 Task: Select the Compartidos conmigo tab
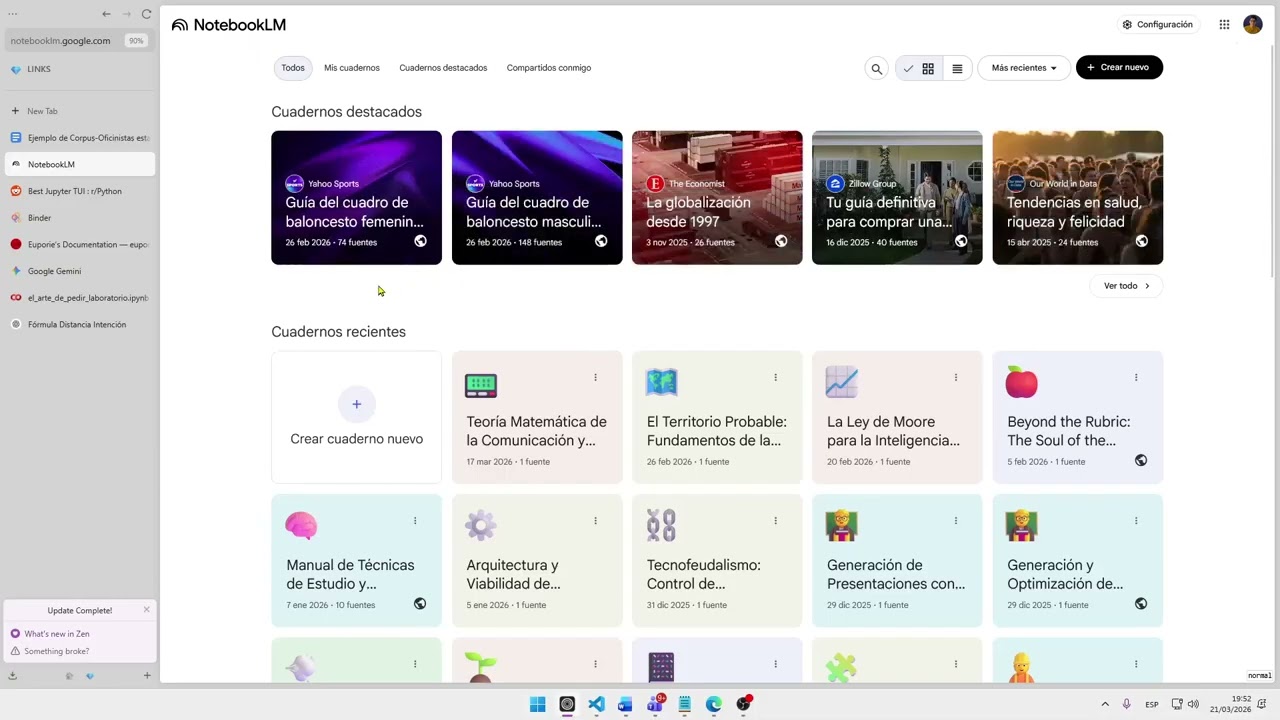(x=549, y=68)
